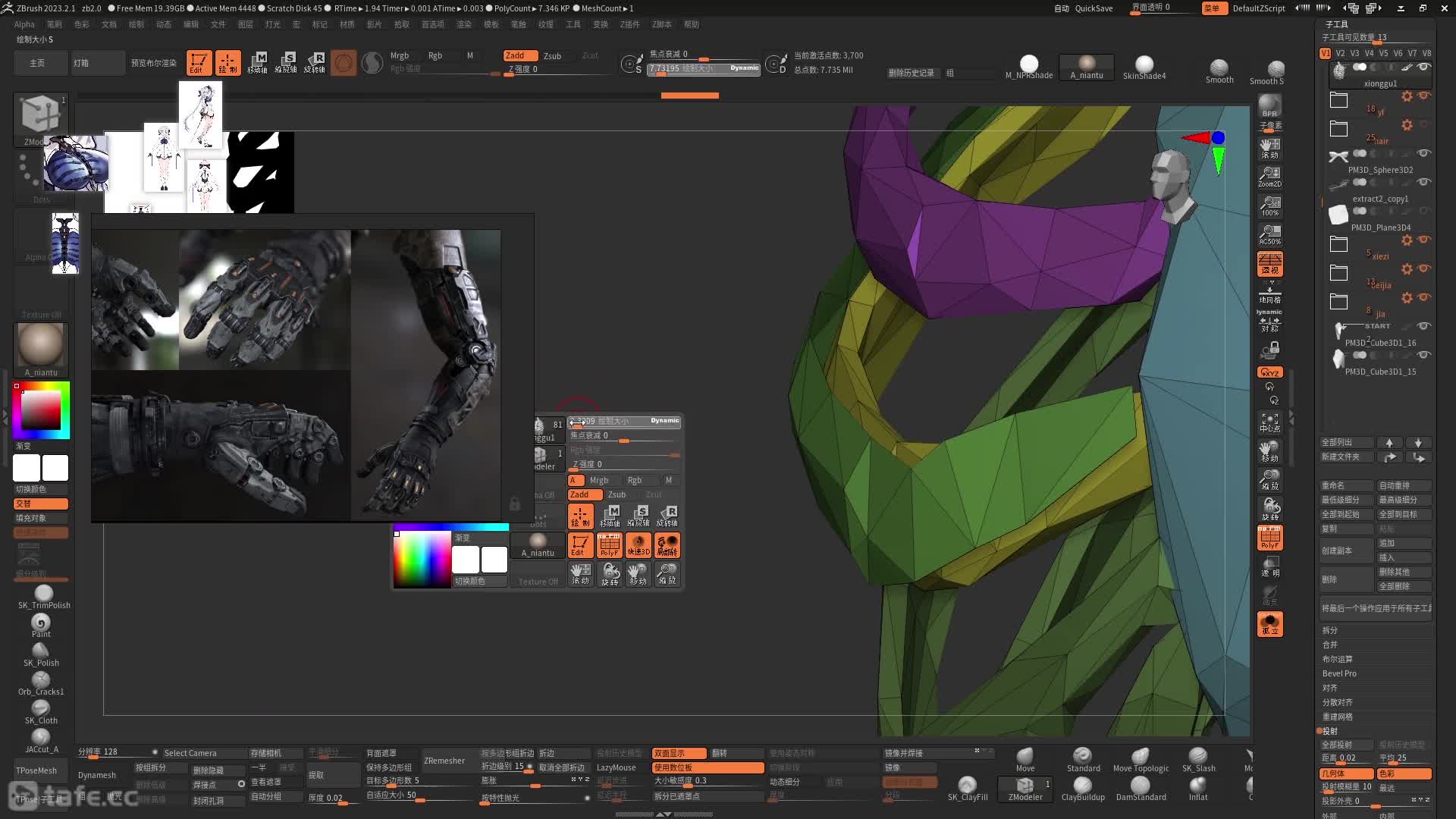Toggle visibility eye of xionggu1 subtool
Image resolution: width=1456 pixels, height=819 pixels.
1424,67
